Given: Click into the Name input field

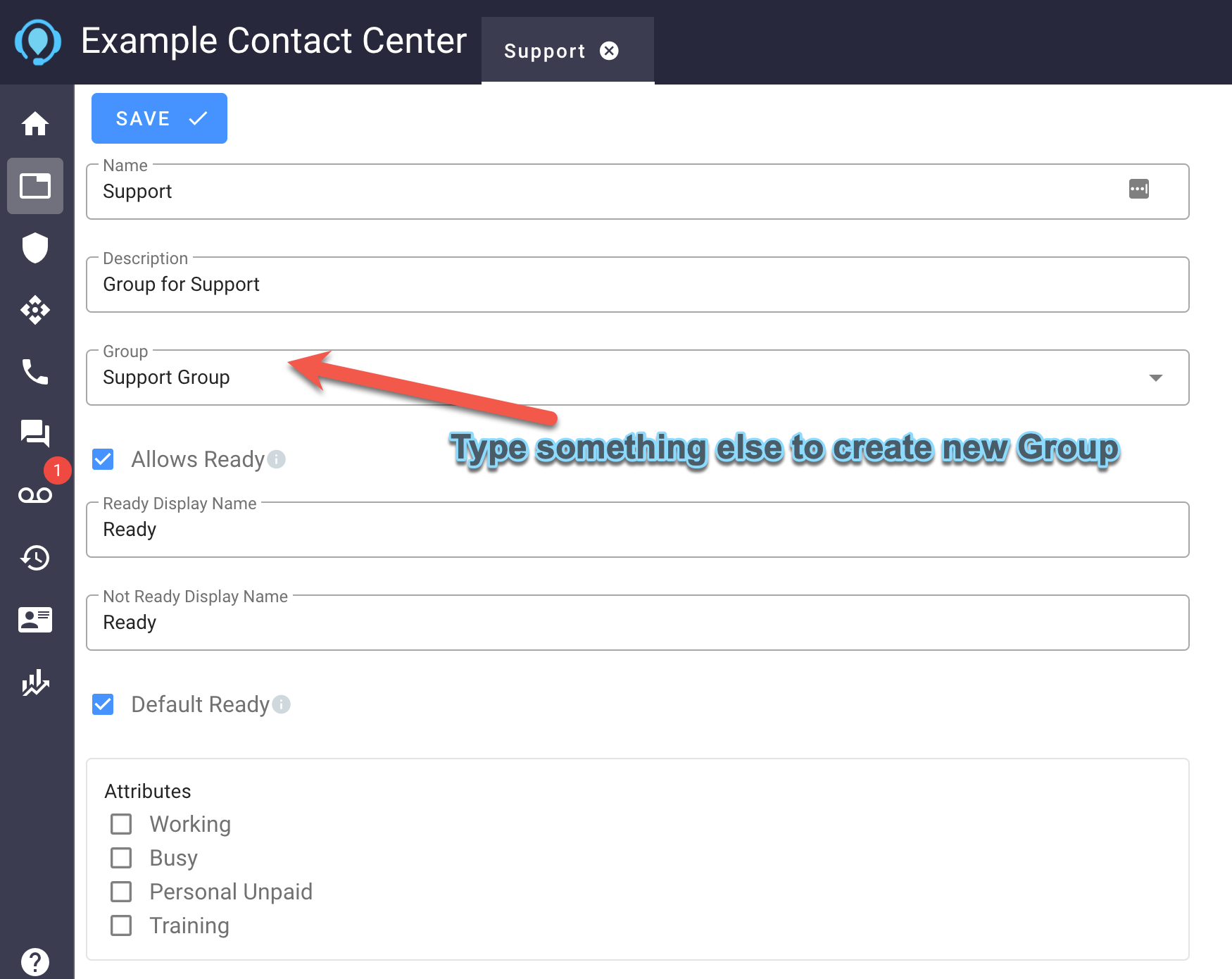Looking at the screenshot, I should 638,192.
